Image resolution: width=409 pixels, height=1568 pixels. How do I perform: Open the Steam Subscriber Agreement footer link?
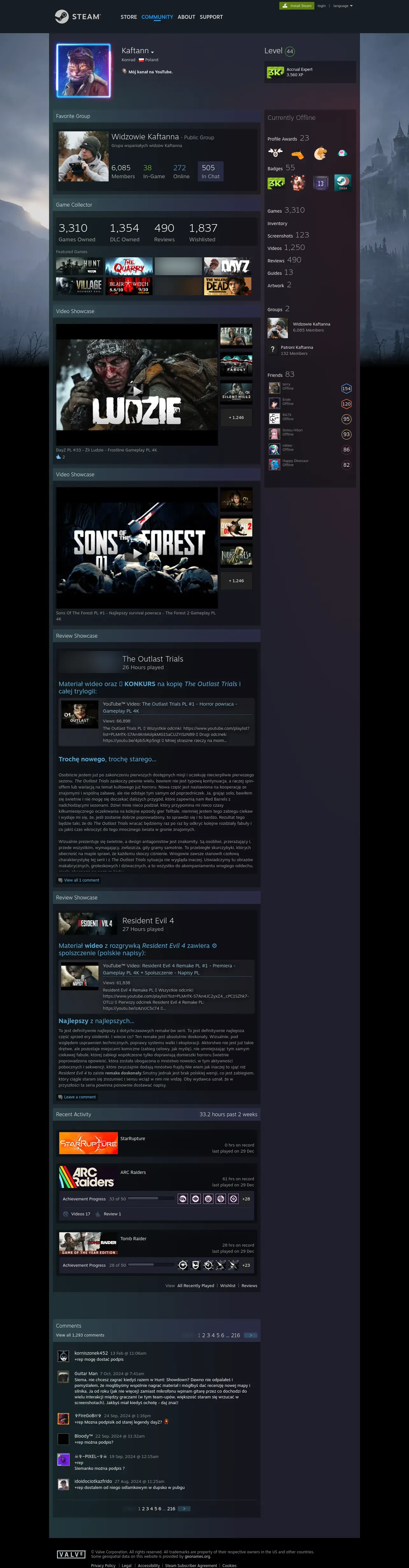(191, 1565)
